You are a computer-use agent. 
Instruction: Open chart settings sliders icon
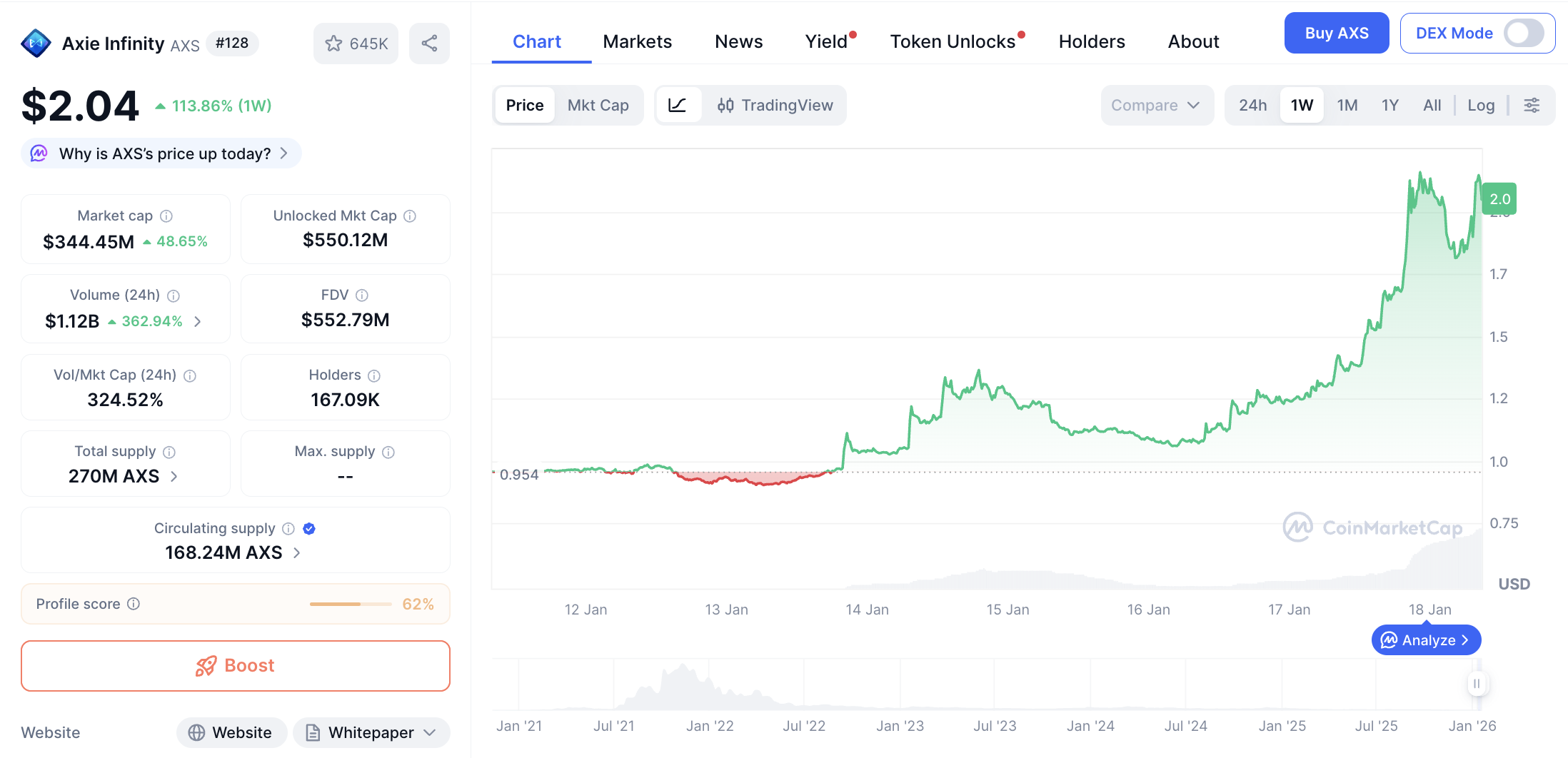(1532, 106)
